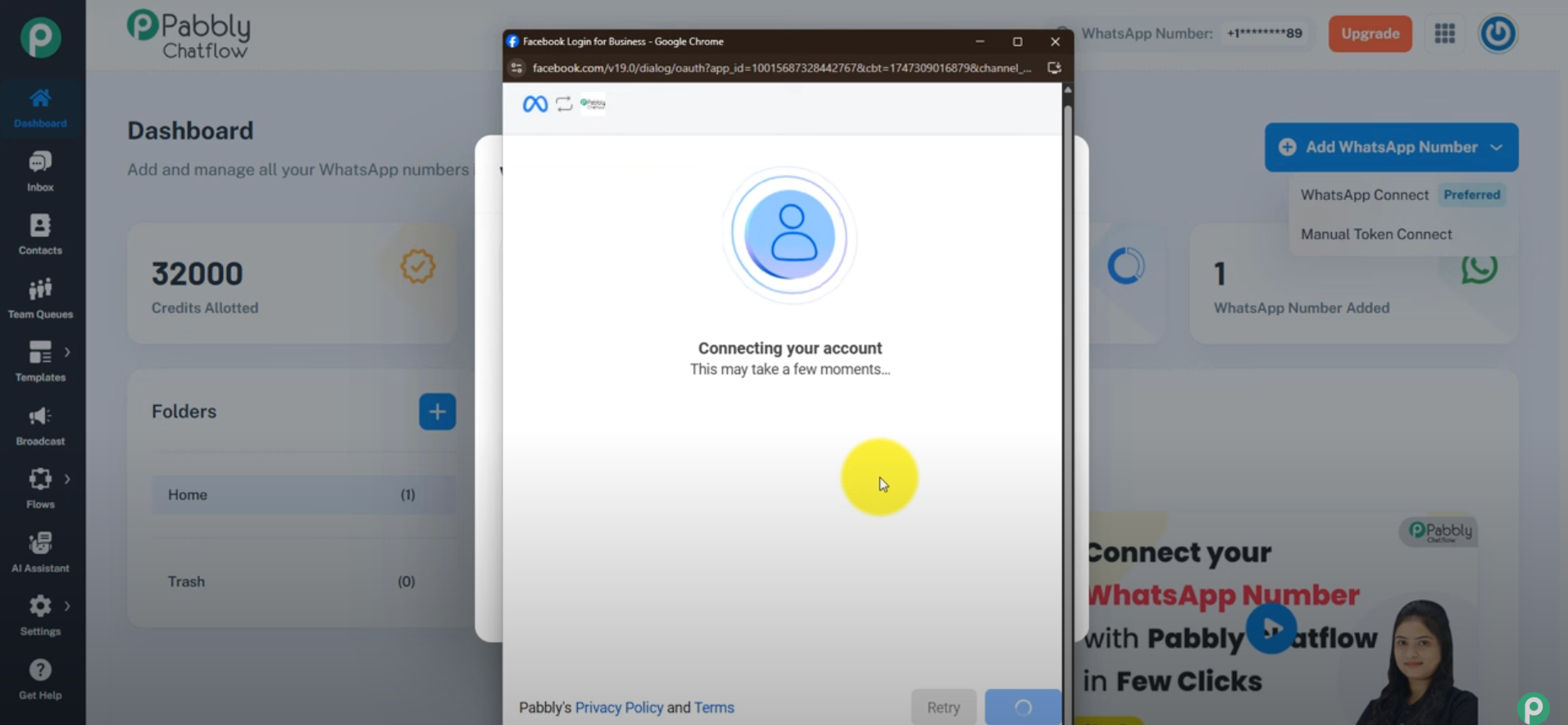The image size is (1568, 725).
Task: Expand Settings submenu chevron
Action: click(67, 606)
